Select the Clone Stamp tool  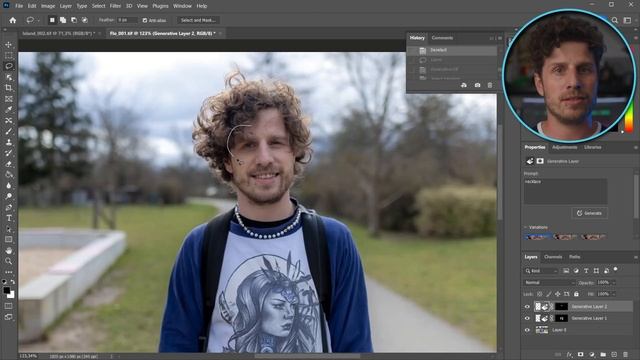tap(9, 142)
